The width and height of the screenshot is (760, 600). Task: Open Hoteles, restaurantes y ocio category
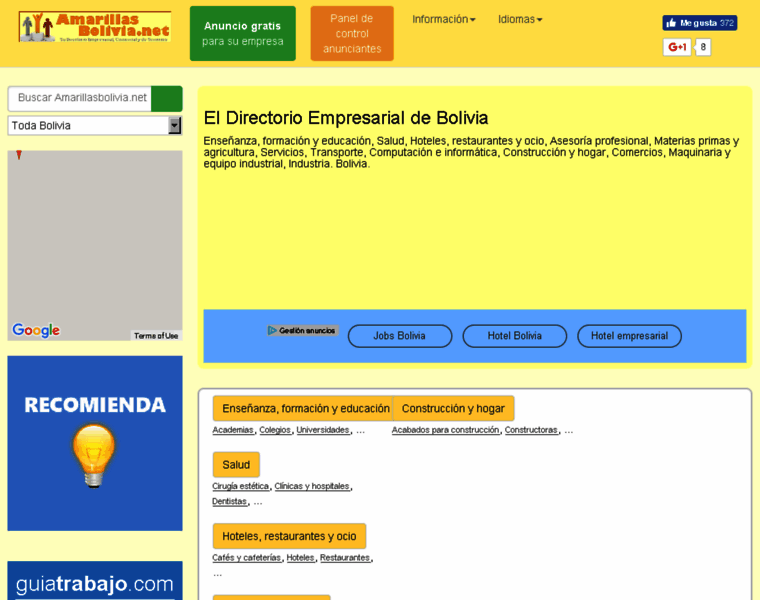tap(289, 536)
